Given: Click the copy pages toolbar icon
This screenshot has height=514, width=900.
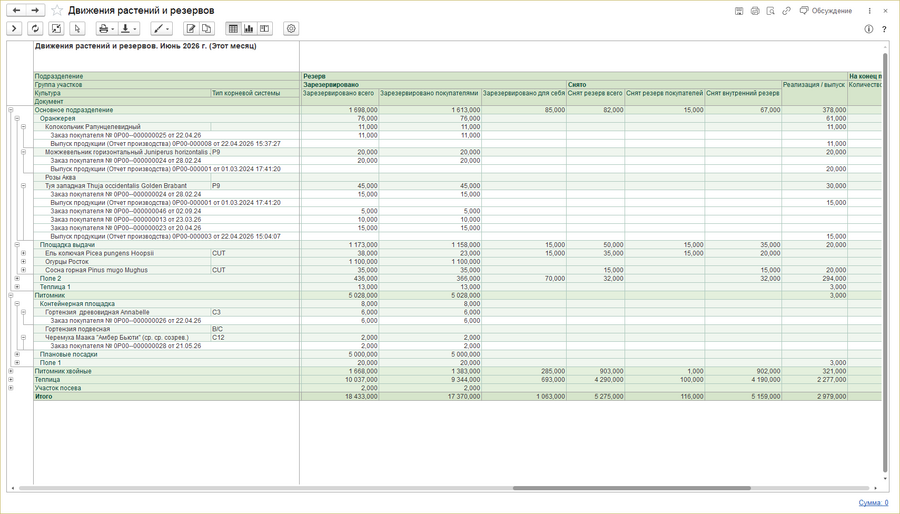Looking at the screenshot, I should pos(206,29).
